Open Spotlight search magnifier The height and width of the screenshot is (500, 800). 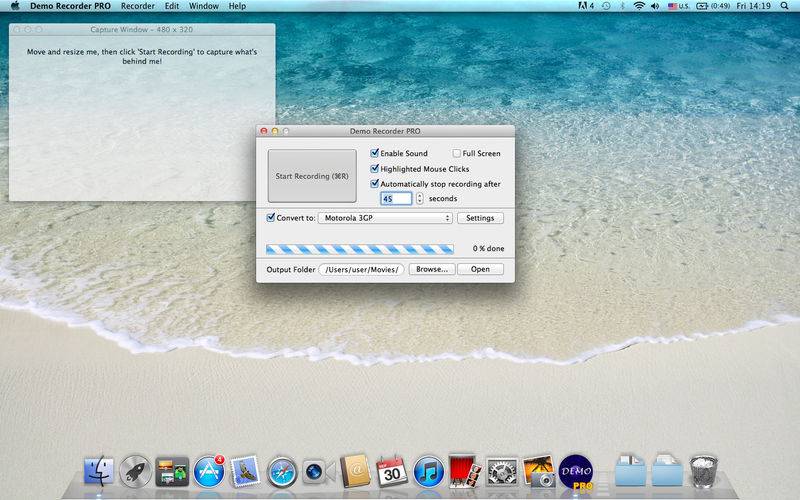pyautogui.click(x=784, y=6)
